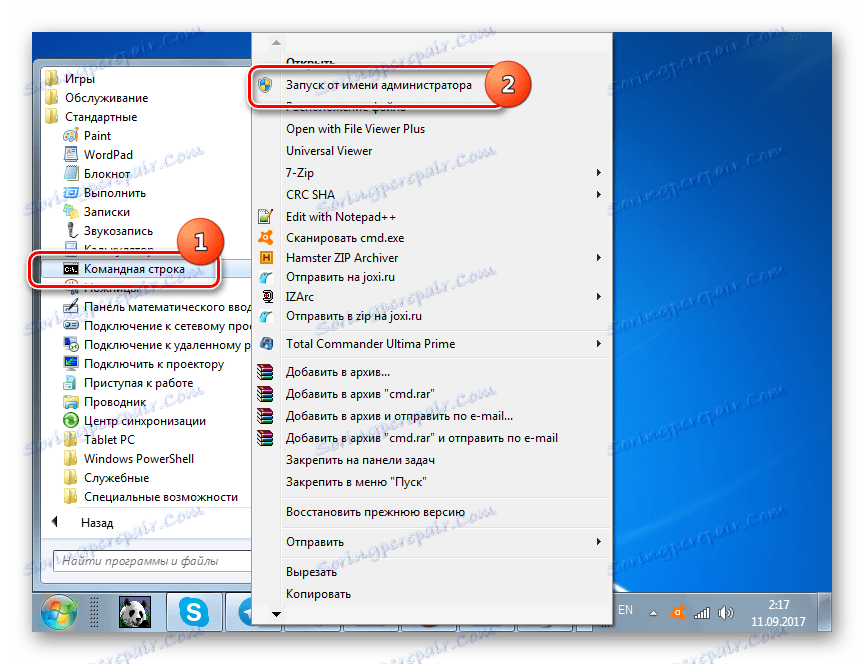Click the WordPad icon
Image resolution: width=864 pixels, height=664 pixels.
click(x=71, y=154)
